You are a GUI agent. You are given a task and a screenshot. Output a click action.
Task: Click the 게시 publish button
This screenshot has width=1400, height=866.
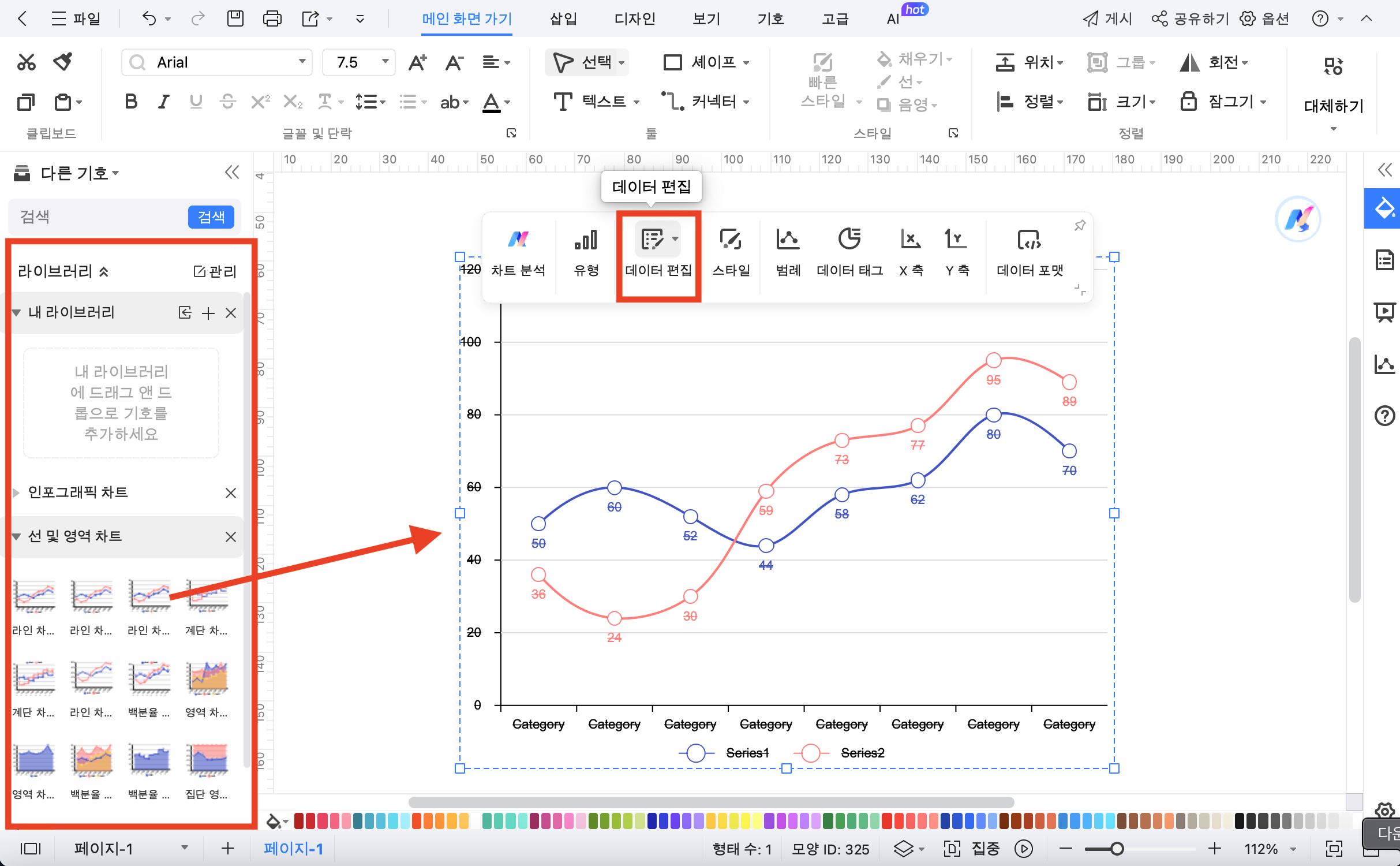[1107, 19]
